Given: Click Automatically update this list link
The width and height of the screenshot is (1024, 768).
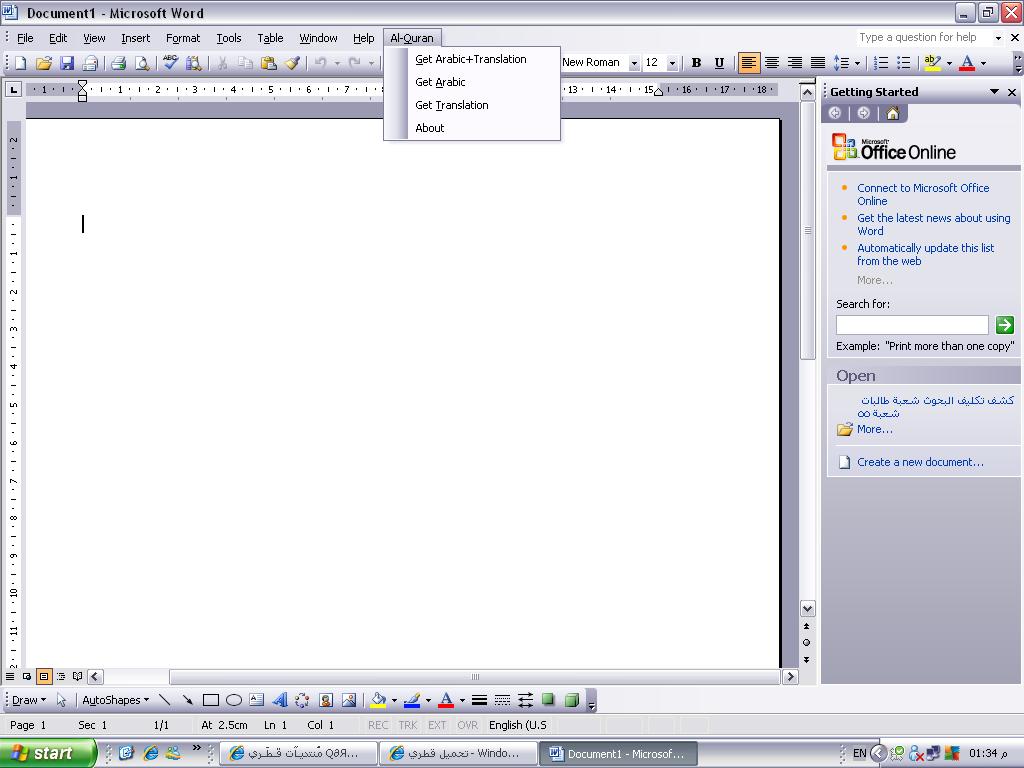Looking at the screenshot, I should coord(925,255).
